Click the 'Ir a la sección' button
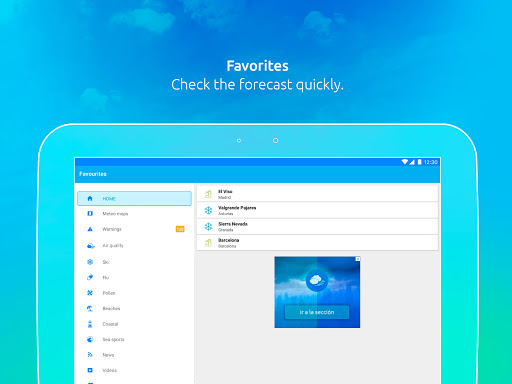512x384 pixels. [317, 312]
